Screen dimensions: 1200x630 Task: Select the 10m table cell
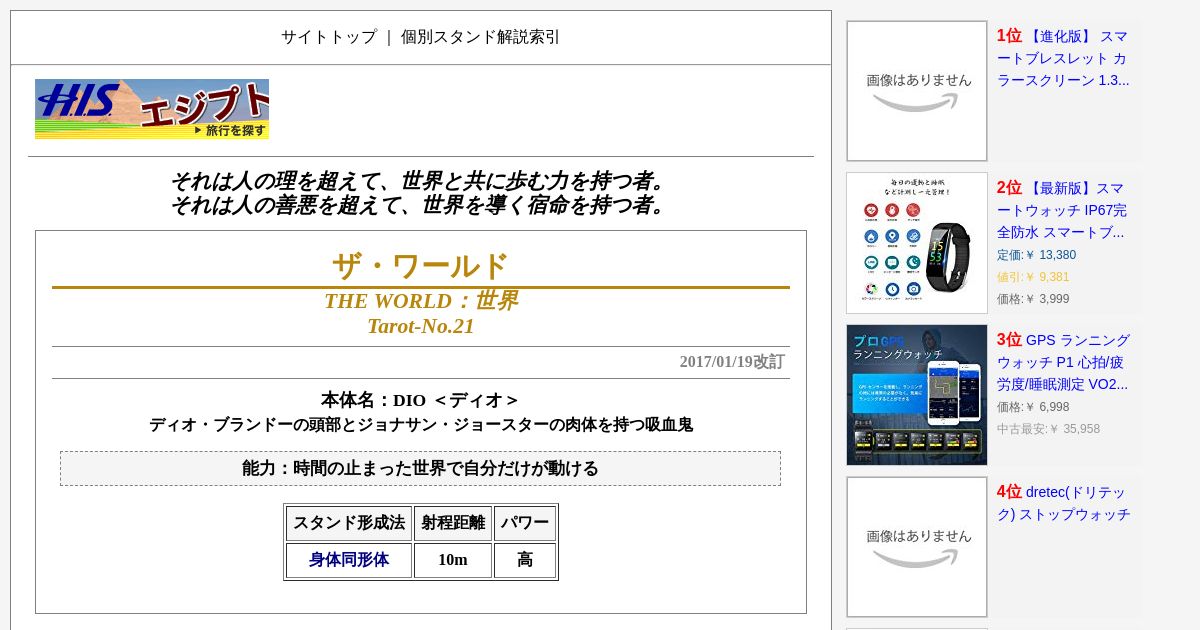[x=453, y=560]
